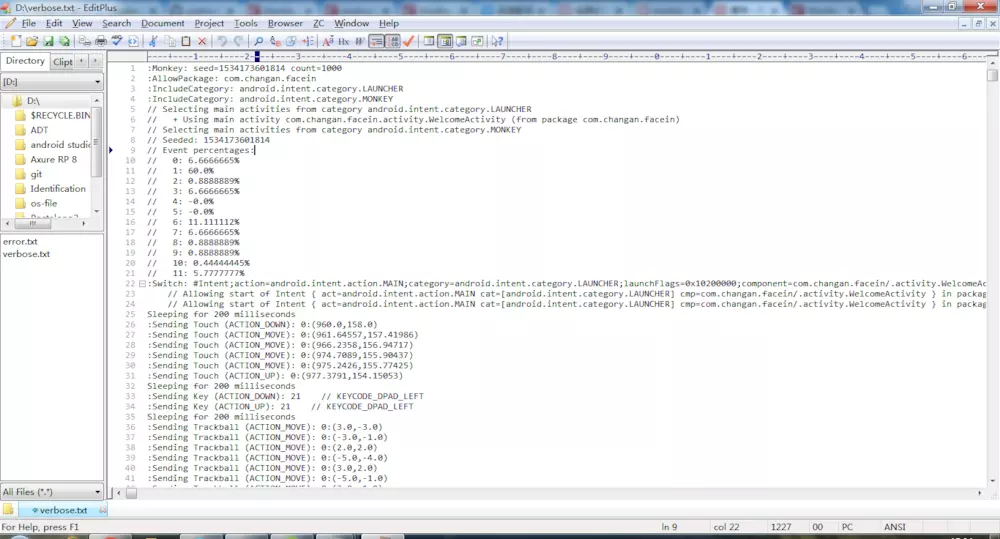Save all open files

point(64,41)
